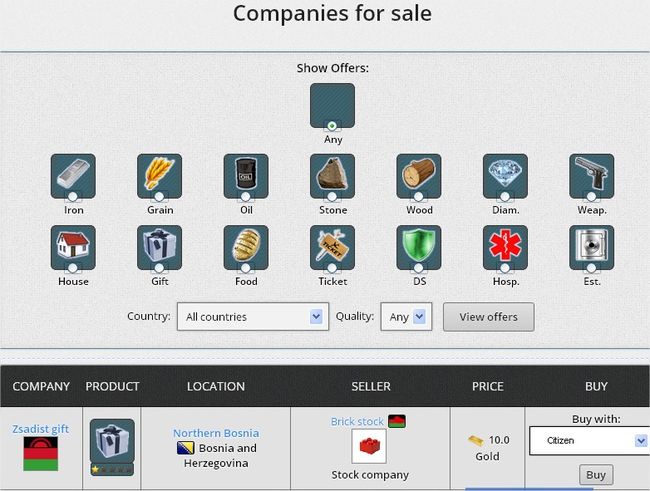
Task: Choose the Estate safe icon
Action: click(x=592, y=247)
